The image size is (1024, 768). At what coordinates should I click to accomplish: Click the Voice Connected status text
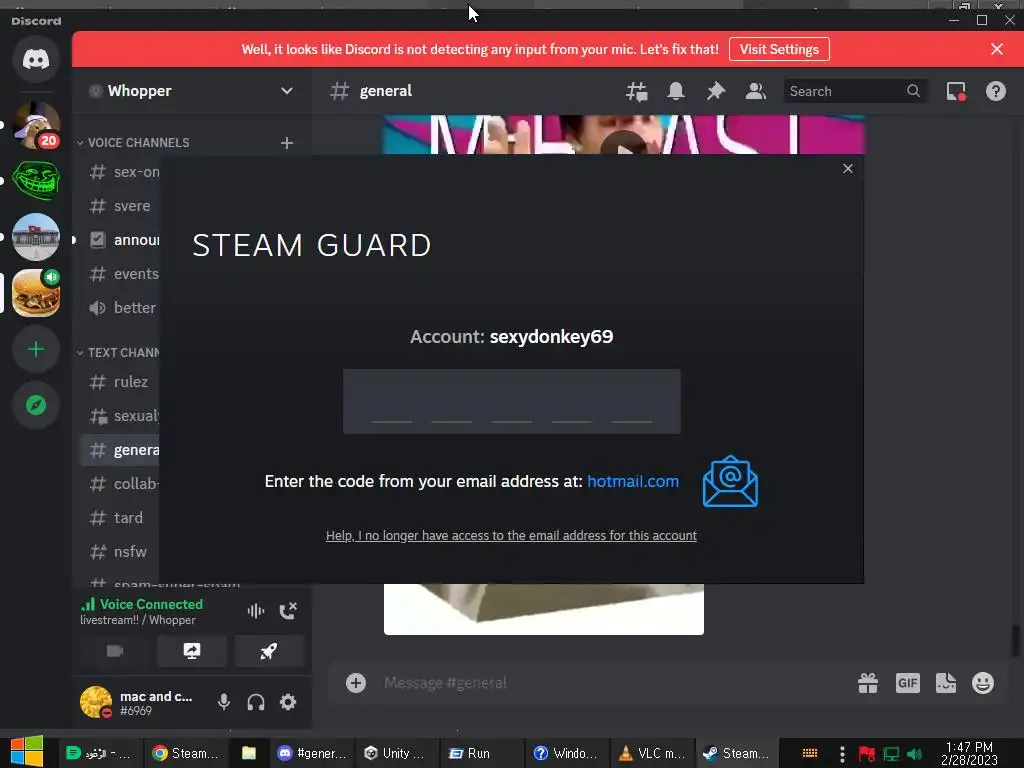click(151, 604)
